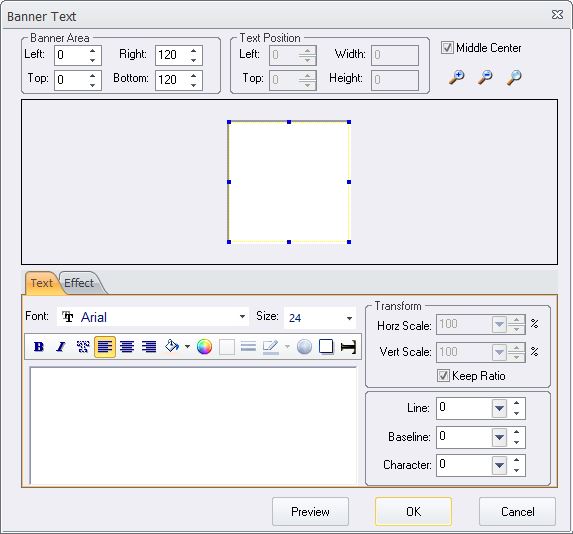
Task: Select right text alignment icon
Action: (149, 346)
